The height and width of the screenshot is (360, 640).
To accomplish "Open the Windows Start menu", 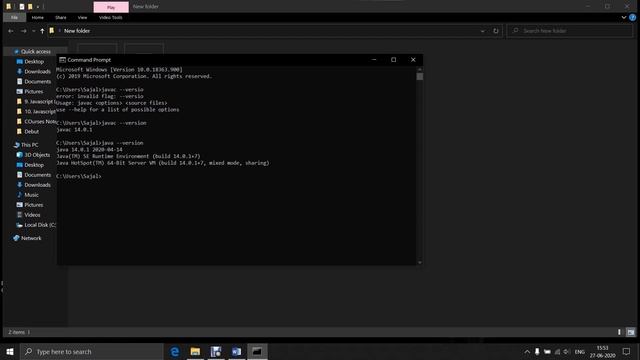I will point(10,351).
